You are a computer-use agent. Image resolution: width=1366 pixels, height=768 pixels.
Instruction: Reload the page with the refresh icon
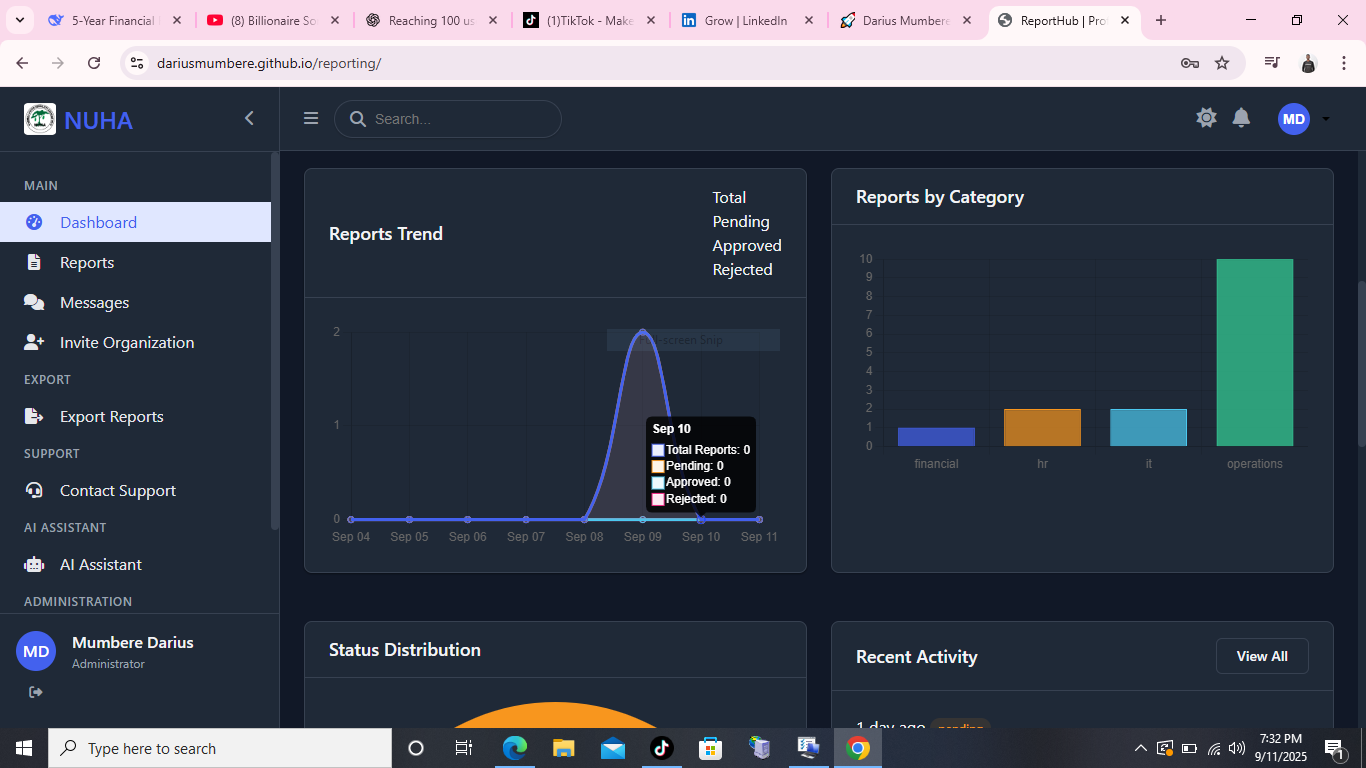(94, 63)
